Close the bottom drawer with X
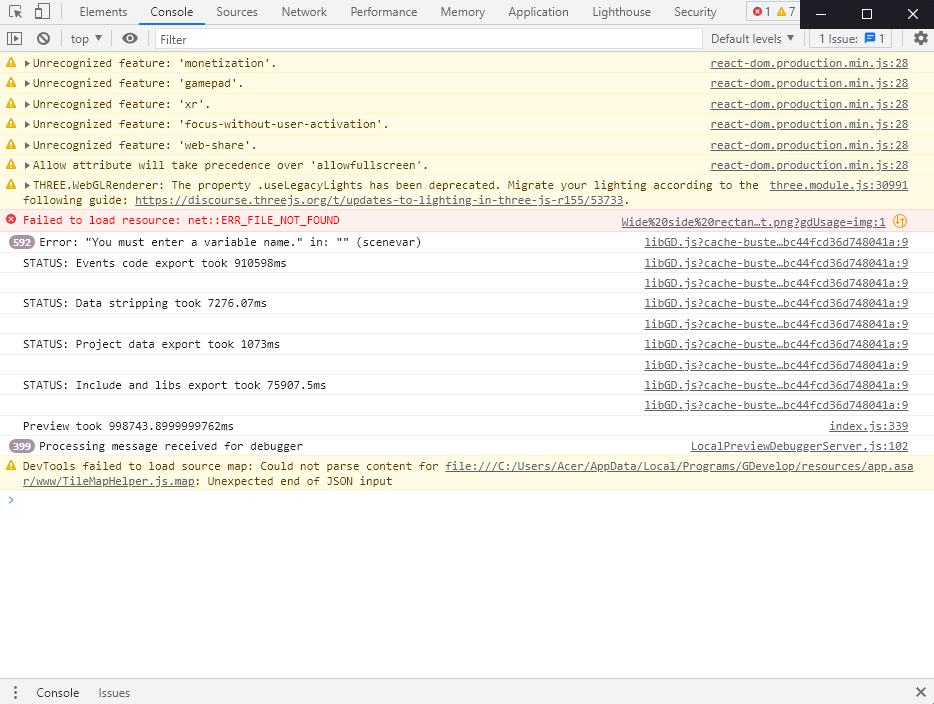The height and width of the screenshot is (704, 934). coord(920,693)
